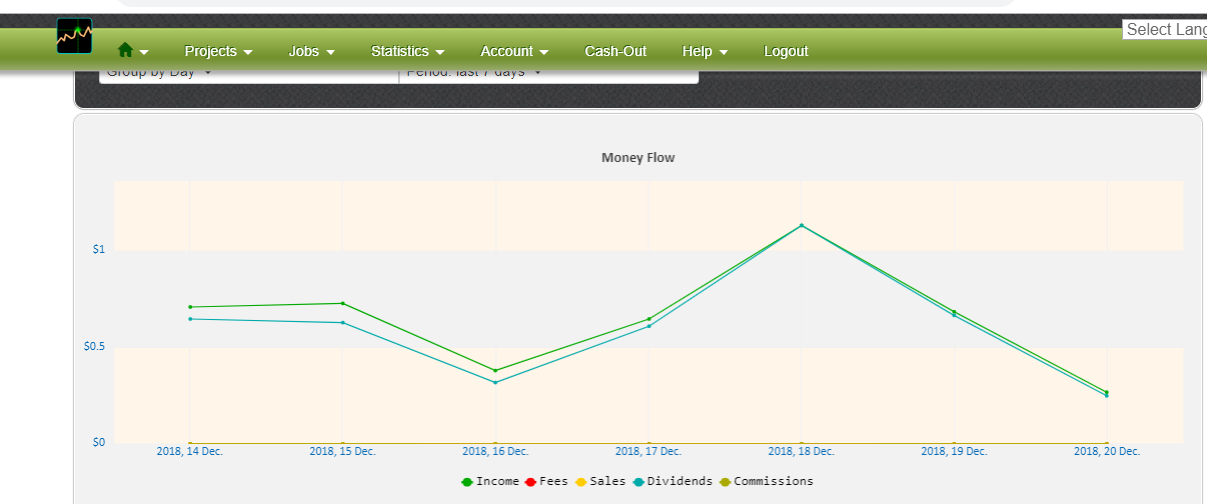Open the Jobs menu
Screen dimensions: 1207x504
point(311,51)
